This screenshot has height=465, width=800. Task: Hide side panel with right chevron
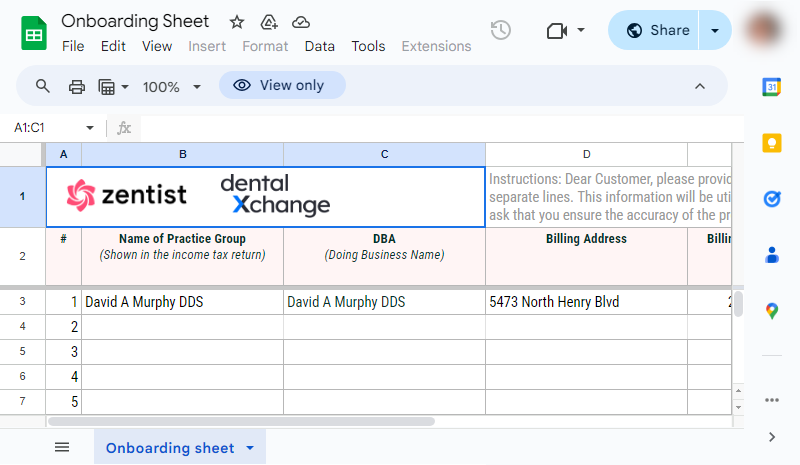[771, 437]
